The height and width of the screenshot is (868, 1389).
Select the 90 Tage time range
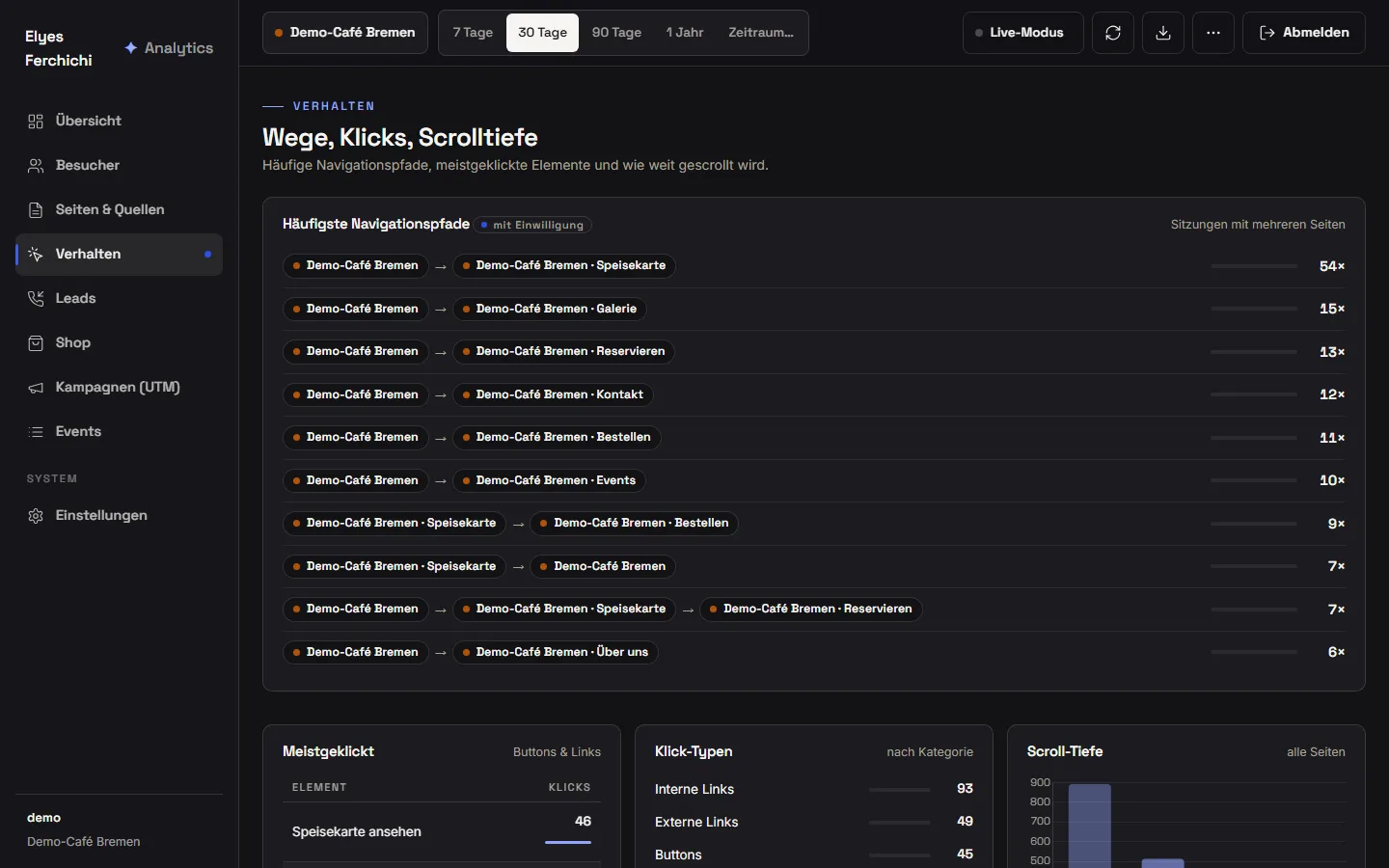616,33
